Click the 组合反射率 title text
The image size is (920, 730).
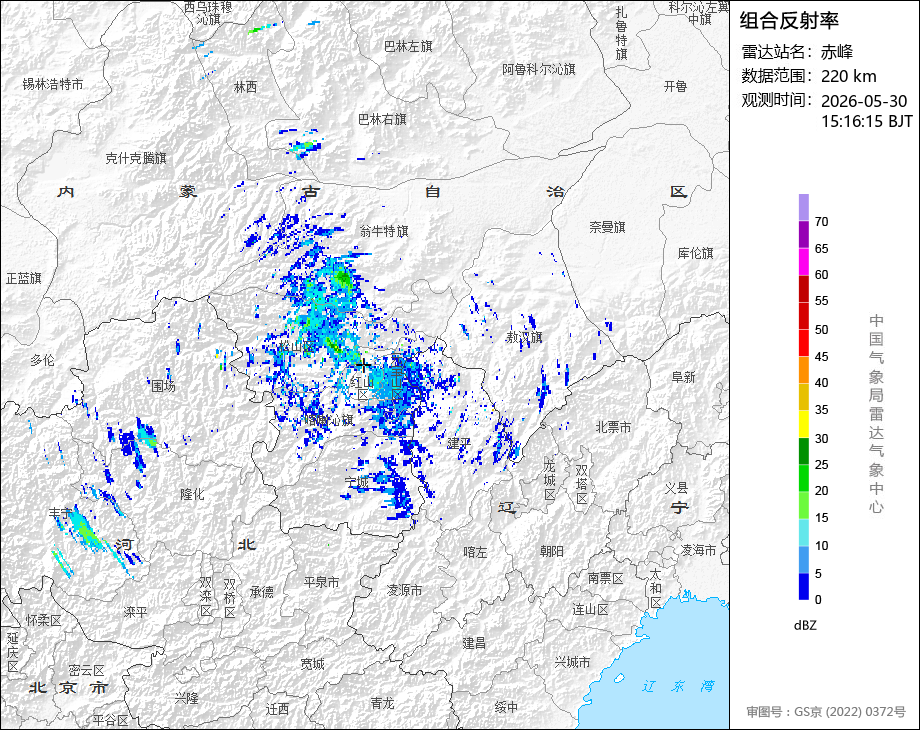coord(789,21)
